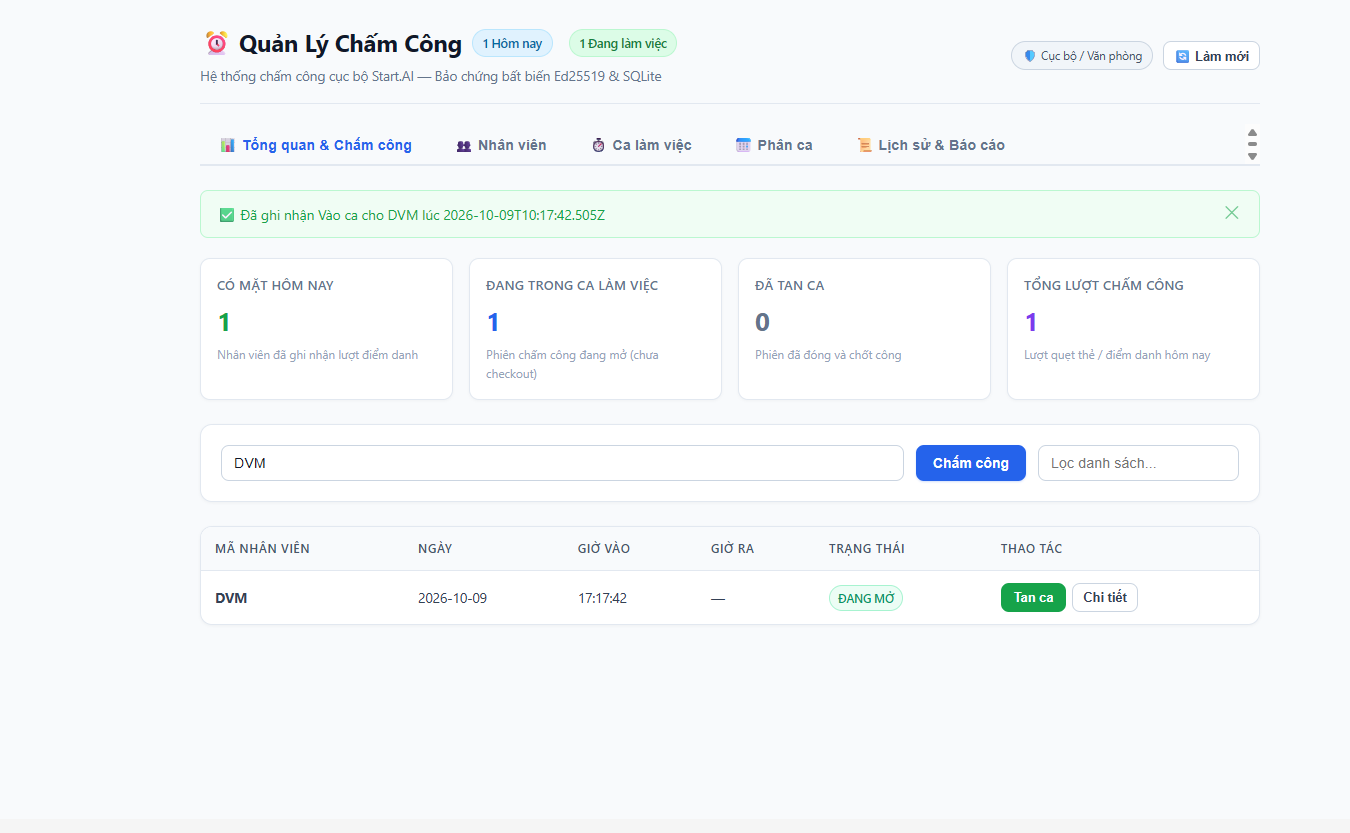This screenshot has width=1350, height=833.
Task: Click the Làm mới refresh button
Action: click(1211, 56)
